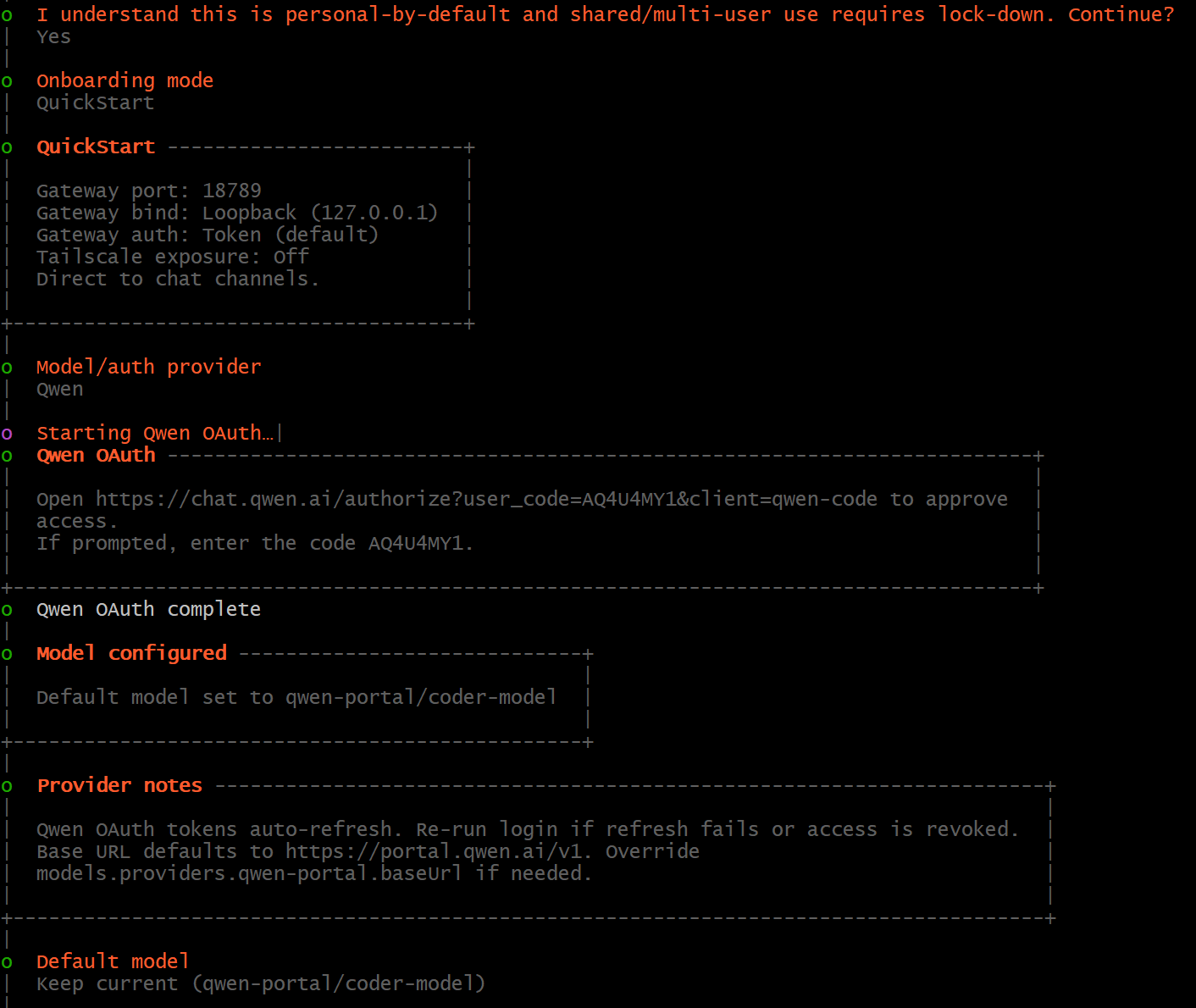Click the step marker next to QuickStart heading
Image resolution: width=1196 pixels, height=1008 pixels.
[x=7, y=148]
